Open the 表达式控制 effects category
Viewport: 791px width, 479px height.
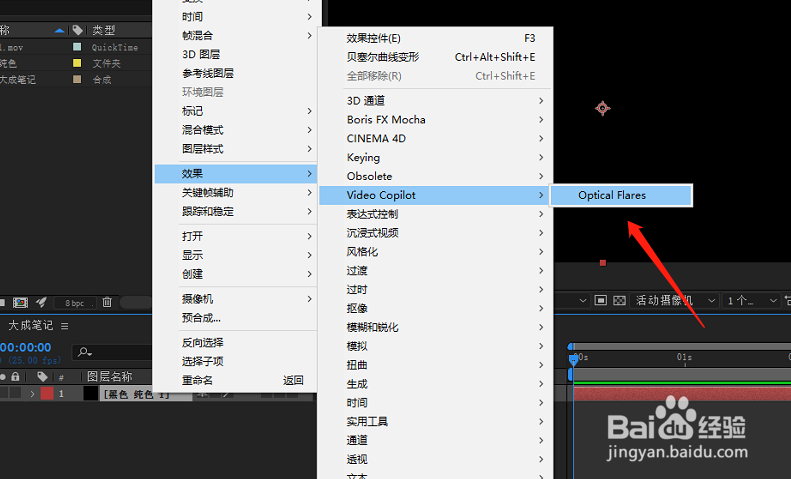coord(435,214)
